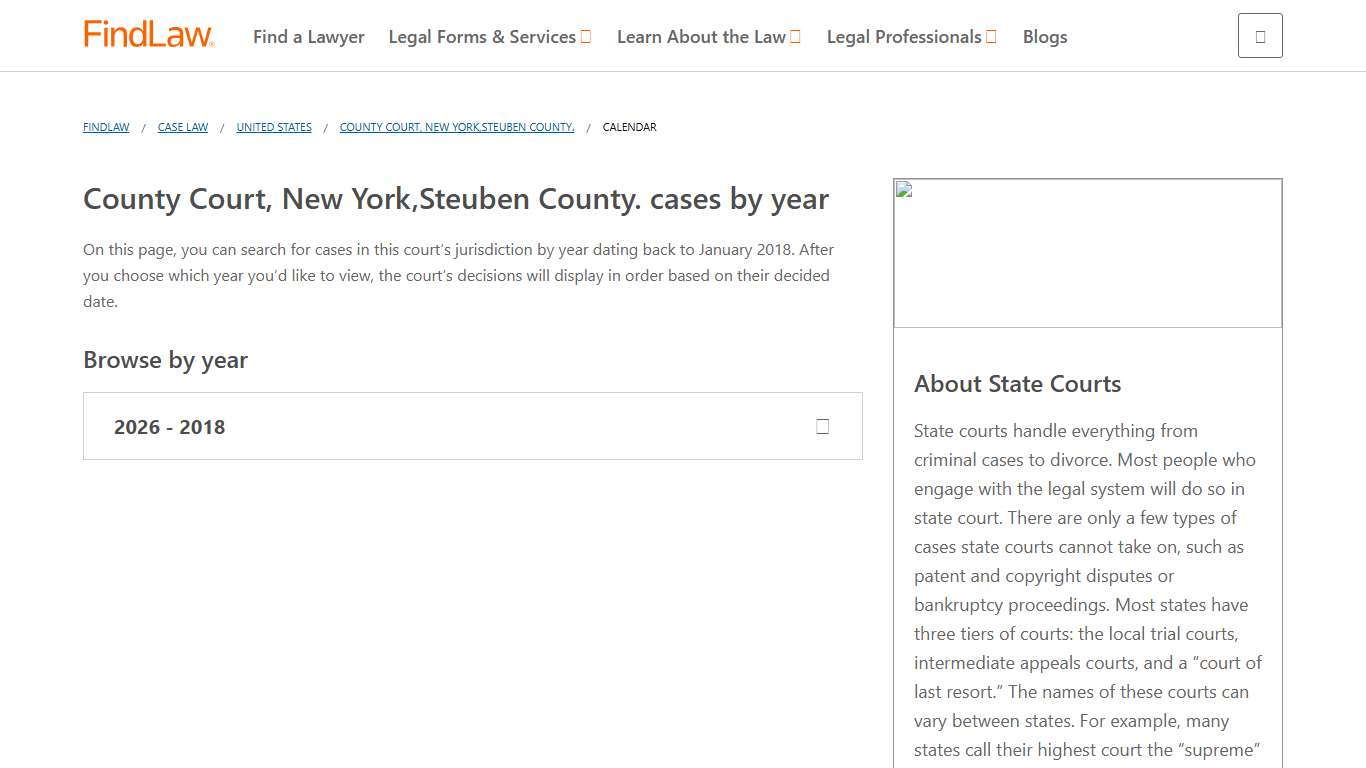This screenshot has height=768, width=1366.
Task: Open the Legal Forms & Services dropdown menu
Action: (484, 36)
